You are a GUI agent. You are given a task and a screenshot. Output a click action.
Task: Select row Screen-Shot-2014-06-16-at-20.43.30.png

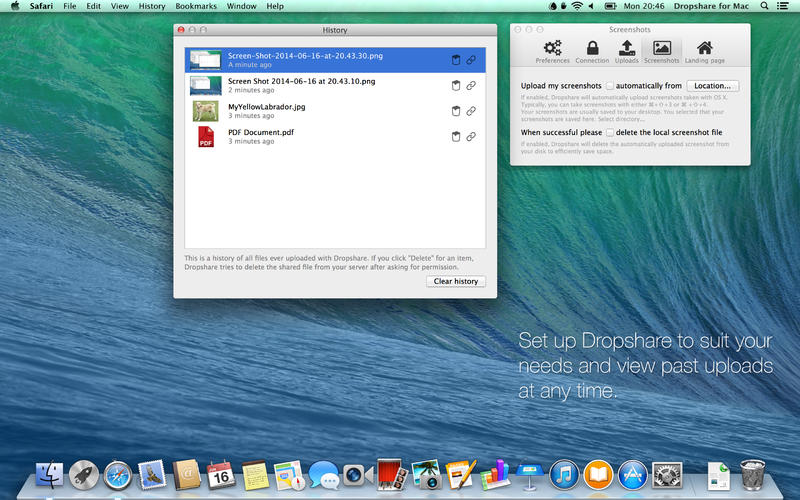[335, 60]
